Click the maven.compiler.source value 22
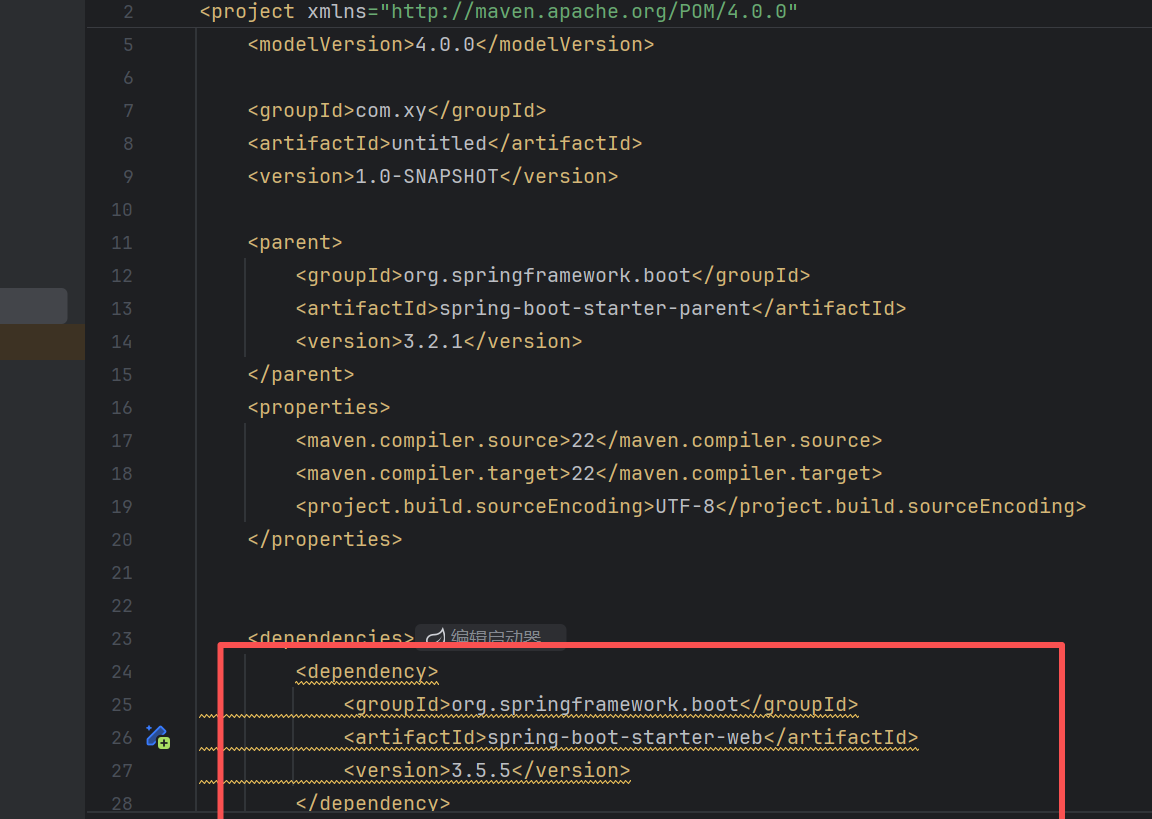This screenshot has height=819, width=1152. [582, 440]
